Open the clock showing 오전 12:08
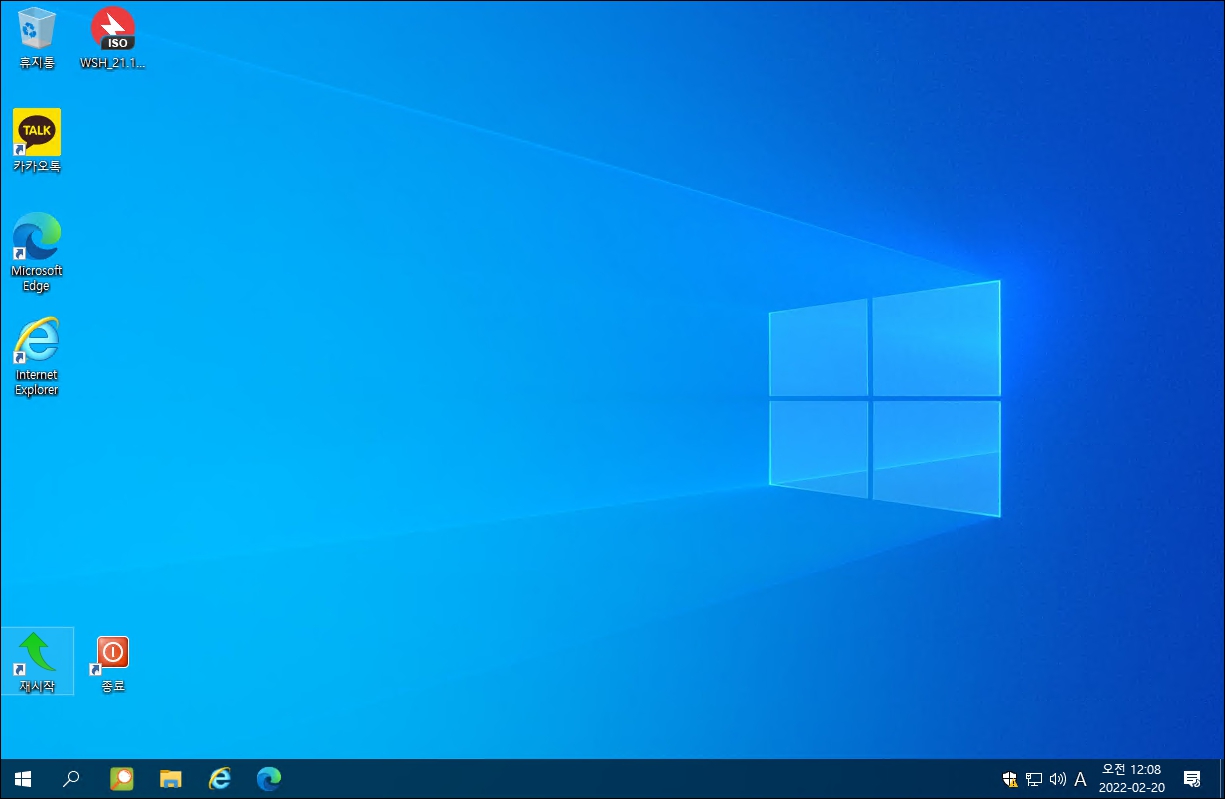The image size is (1225, 799). pyautogui.click(x=1131, y=778)
